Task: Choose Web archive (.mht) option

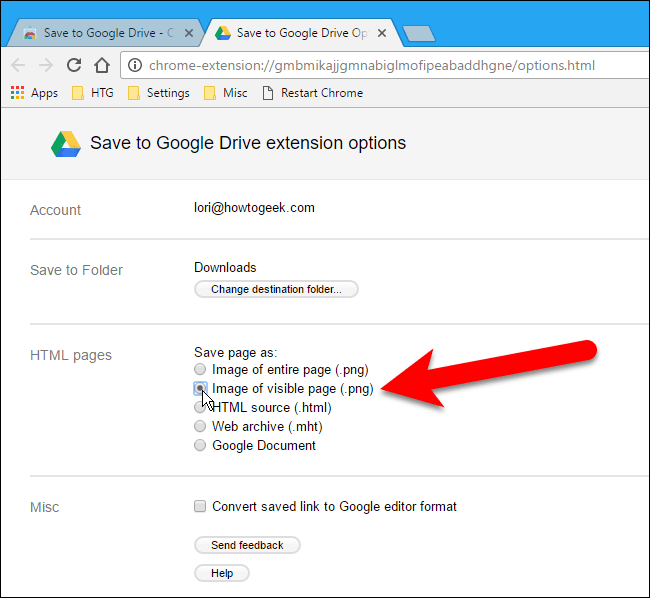Action: point(201,427)
